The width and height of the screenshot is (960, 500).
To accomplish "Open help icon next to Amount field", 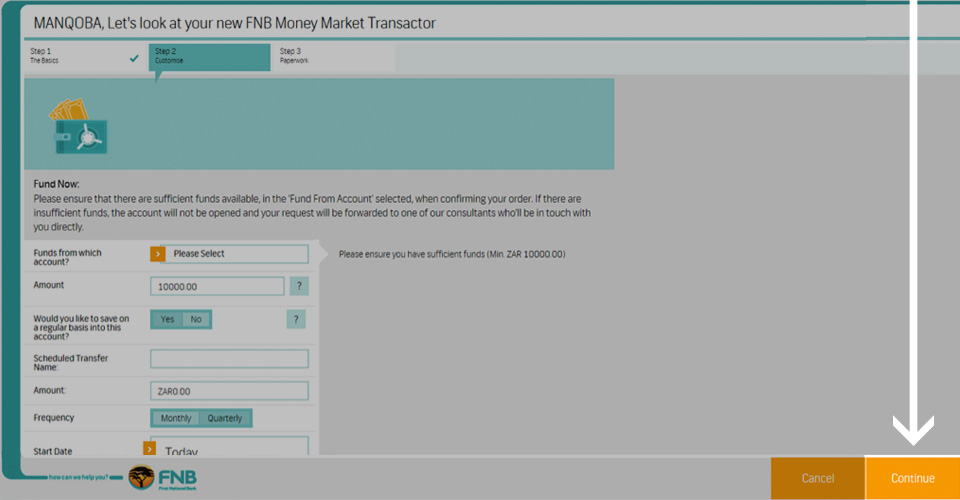I will pos(299,286).
